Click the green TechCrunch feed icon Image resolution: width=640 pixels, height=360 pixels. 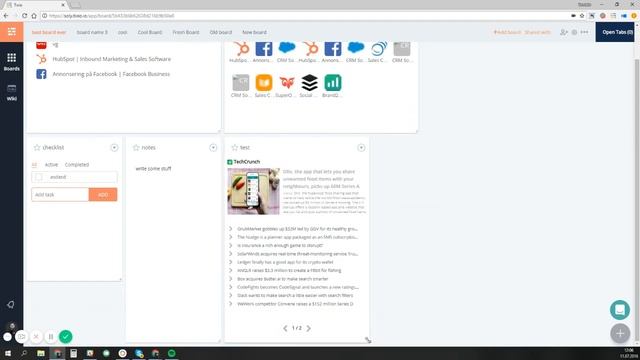click(230, 162)
